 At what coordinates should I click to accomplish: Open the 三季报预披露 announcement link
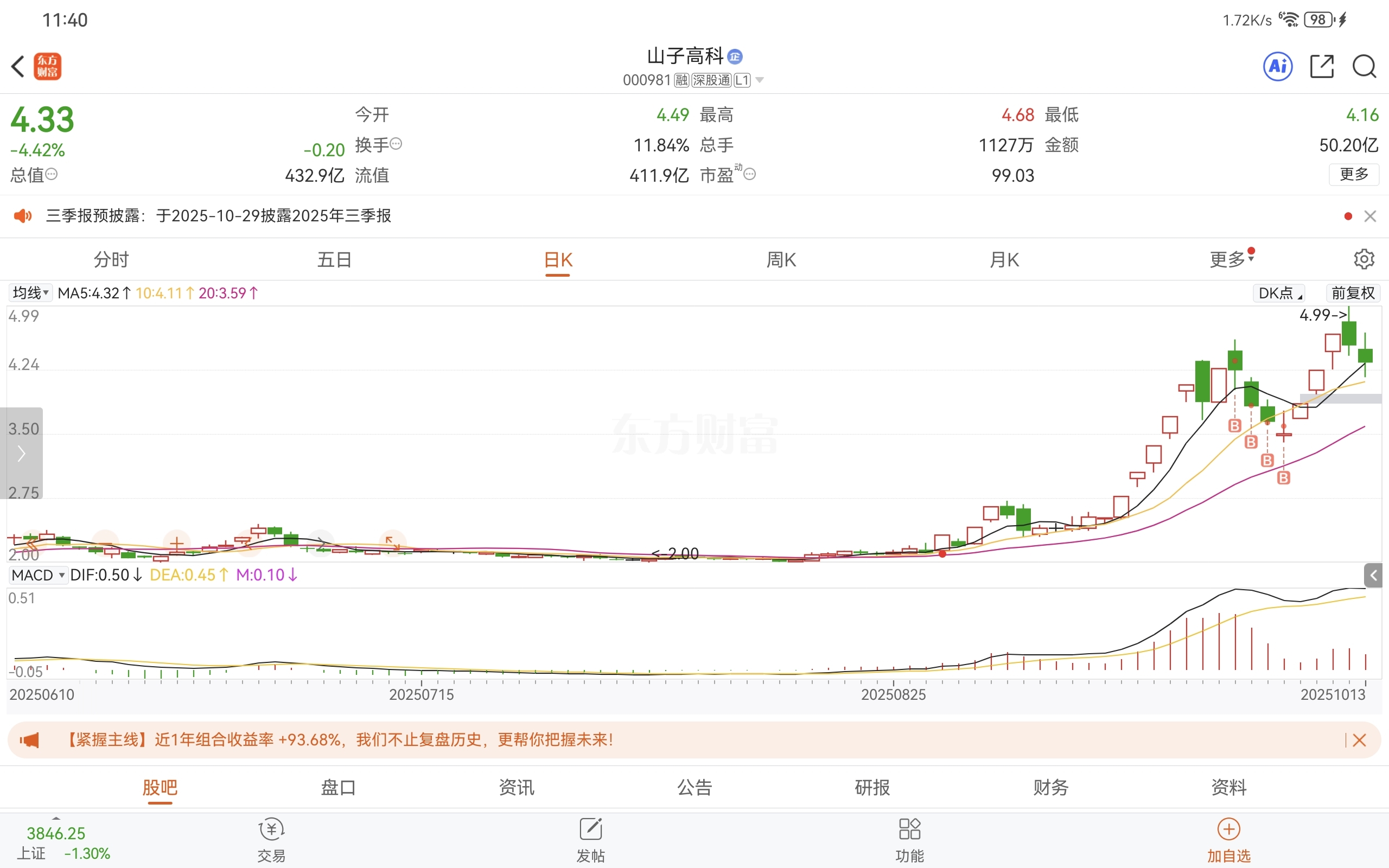point(218,216)
